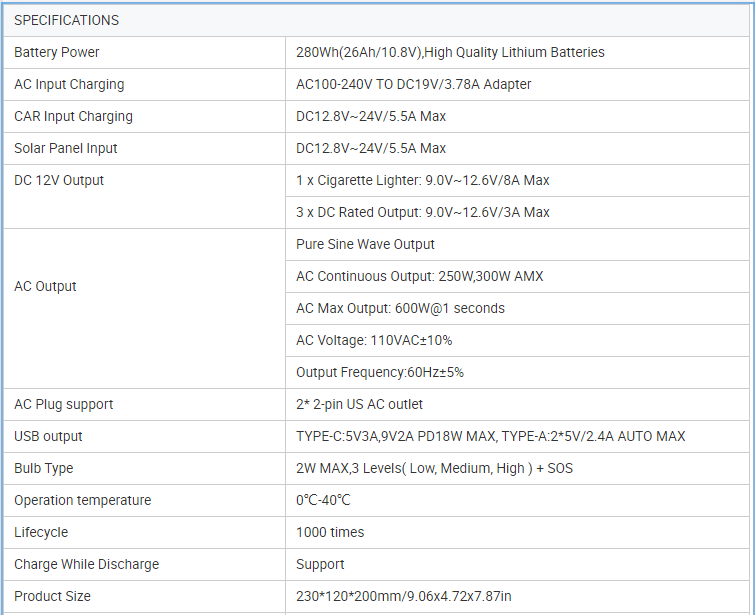
Task: Click the AC Input Charging label
Action: tap(69, 84)
